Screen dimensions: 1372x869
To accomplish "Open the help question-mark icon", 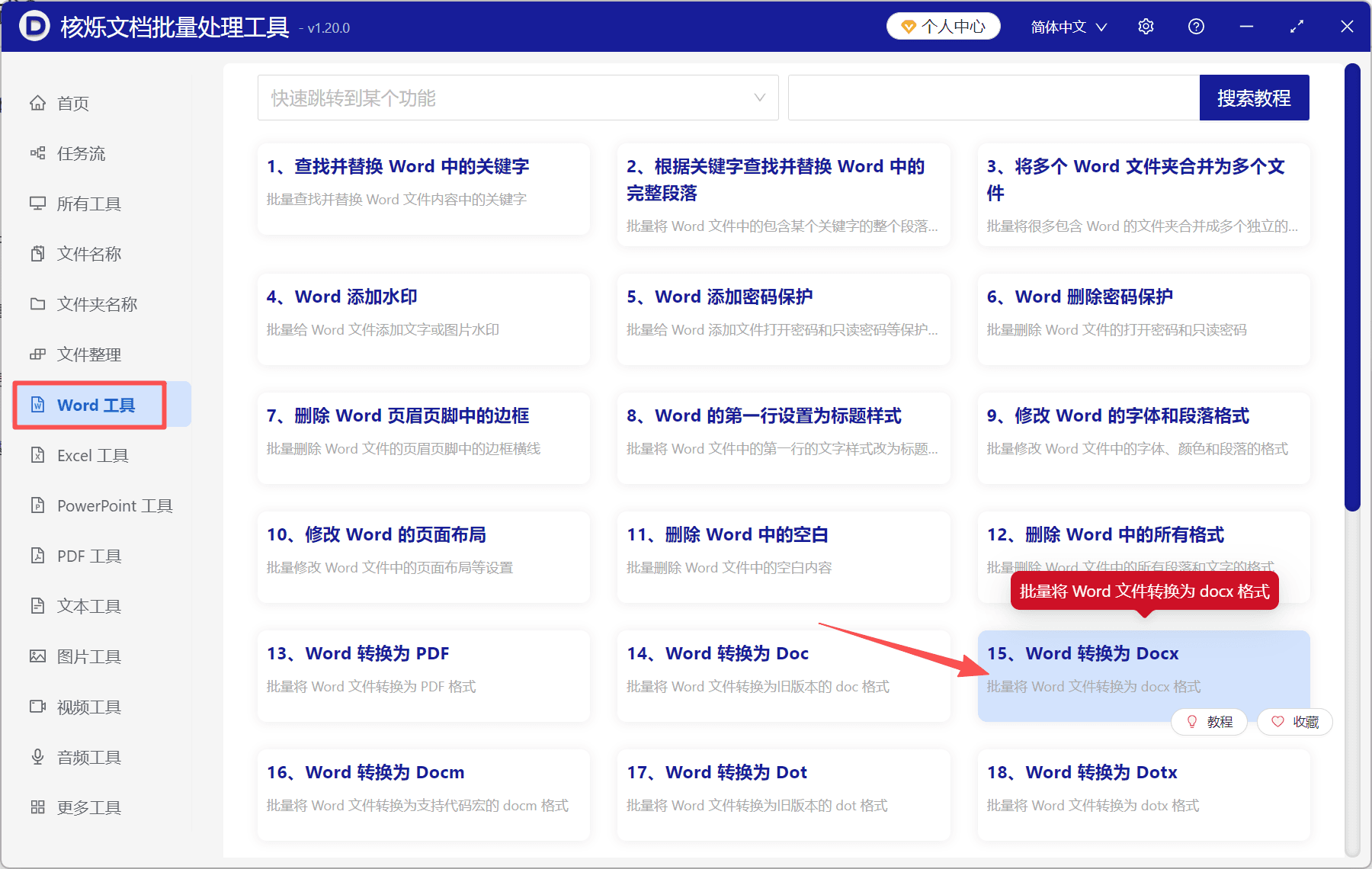I will [x=1195, y=26].
